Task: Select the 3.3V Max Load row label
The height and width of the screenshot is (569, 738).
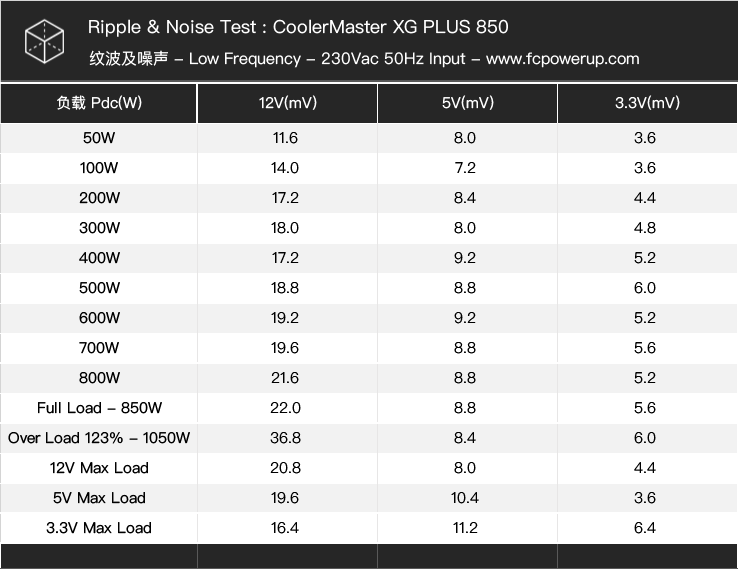Action: (99, 528)
